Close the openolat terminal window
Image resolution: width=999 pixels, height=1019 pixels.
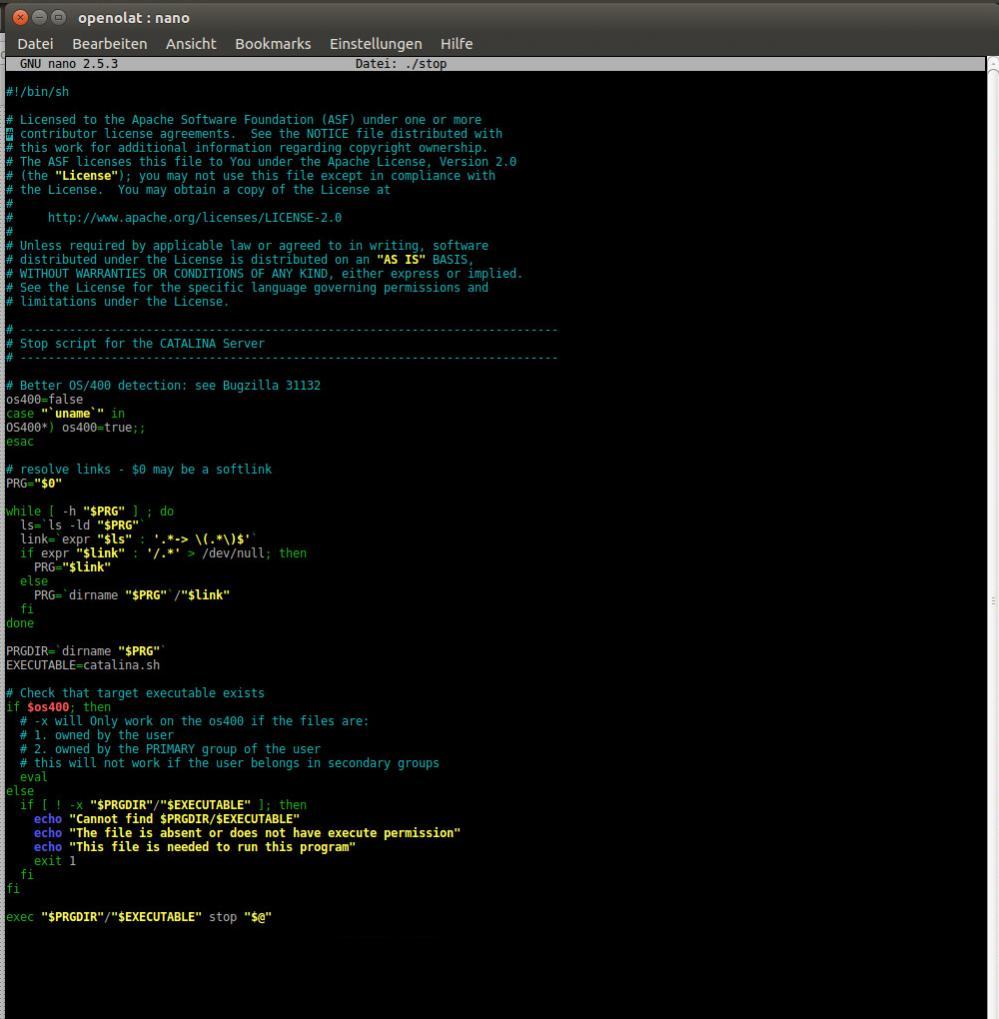(20, 18)
